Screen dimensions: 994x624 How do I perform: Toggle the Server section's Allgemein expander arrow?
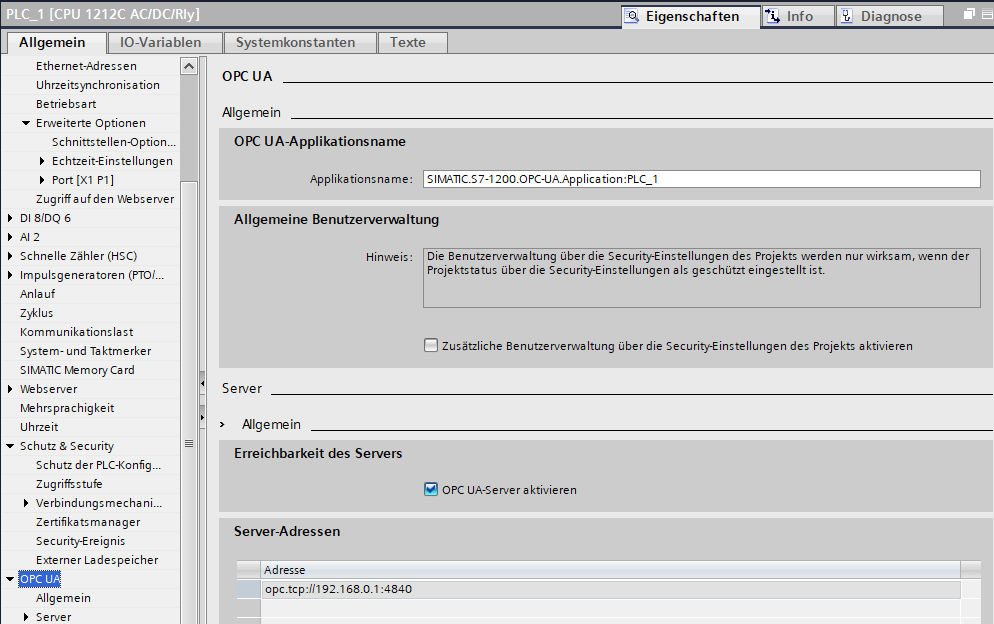223,424
